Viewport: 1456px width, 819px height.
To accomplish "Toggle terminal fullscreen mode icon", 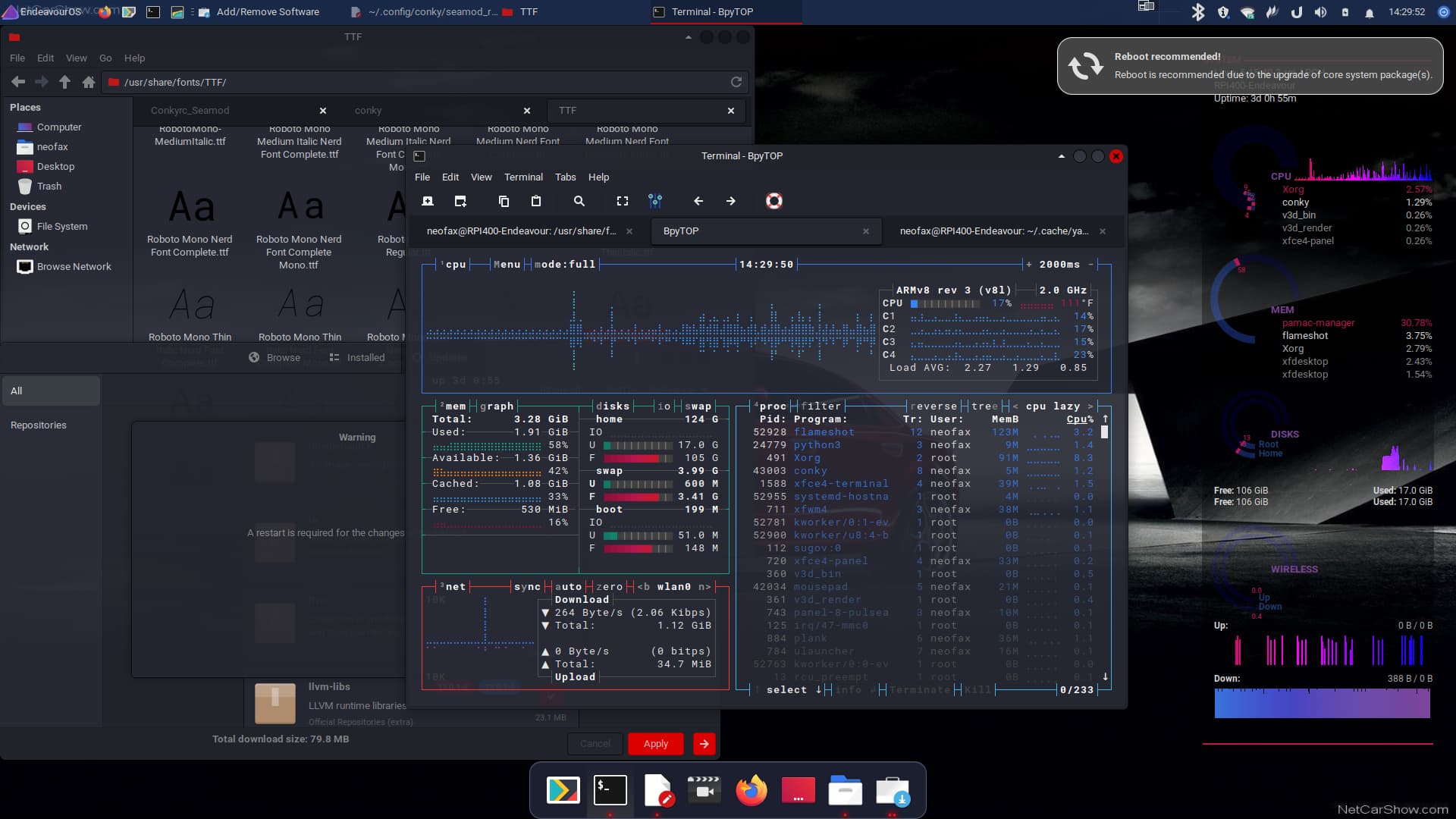I will [623, 201].
